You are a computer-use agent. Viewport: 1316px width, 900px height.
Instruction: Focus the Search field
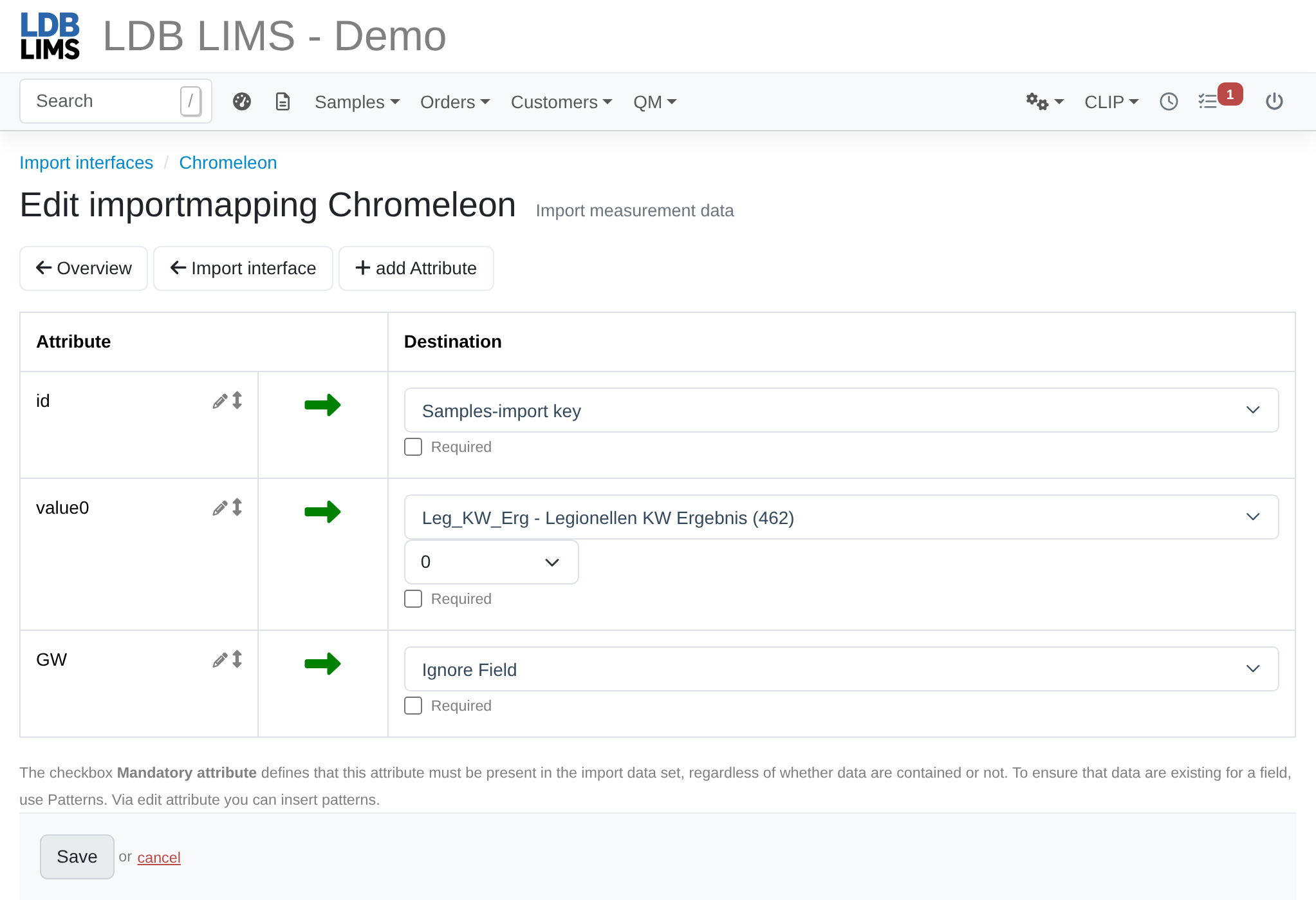pyautogui.click(x=116, y=101)
